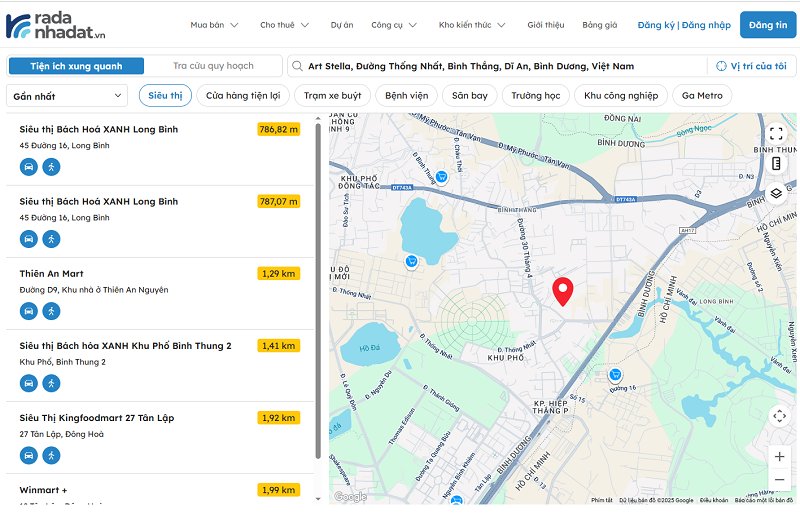Viewport: 800px width, 518px height.
Task: Select the Bệnh viện filter chip
Action: click(x=406, y=96)
